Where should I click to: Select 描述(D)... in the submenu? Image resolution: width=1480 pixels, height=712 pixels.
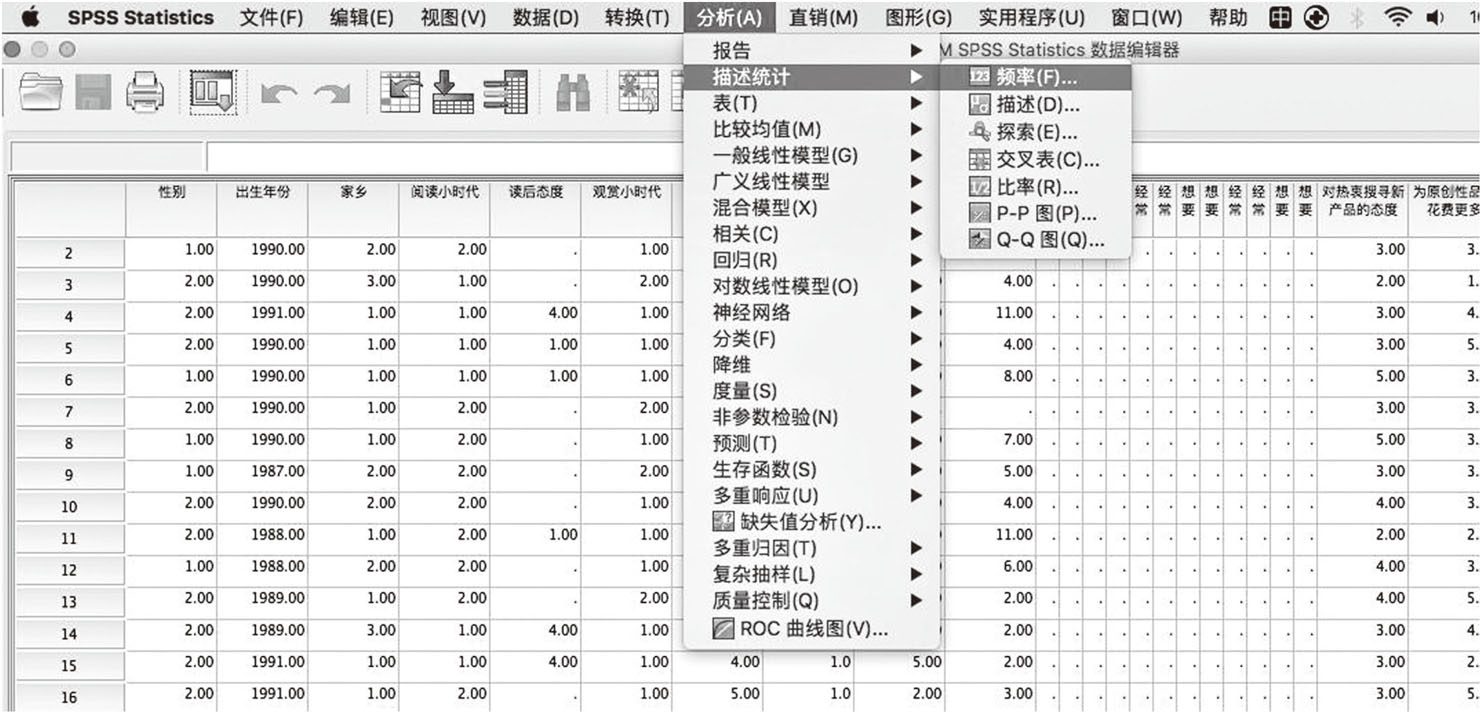tap(1035, 103)
